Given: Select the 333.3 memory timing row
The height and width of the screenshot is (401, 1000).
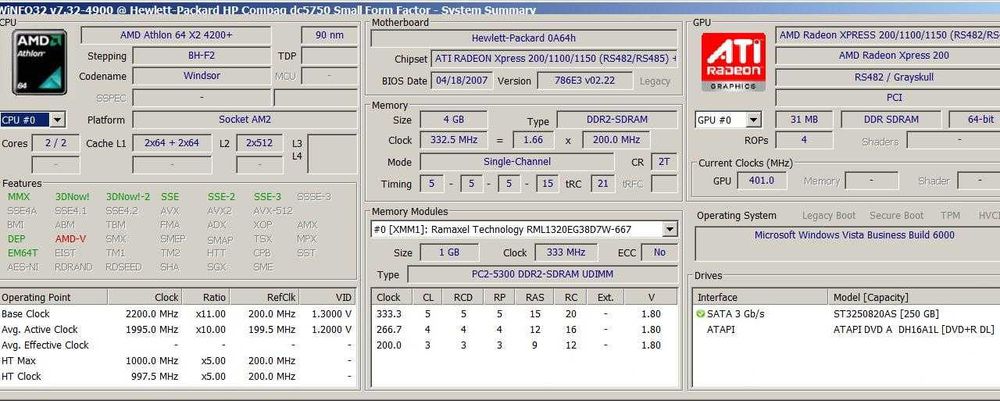Looking at the screenshot, I should (524, 314).
